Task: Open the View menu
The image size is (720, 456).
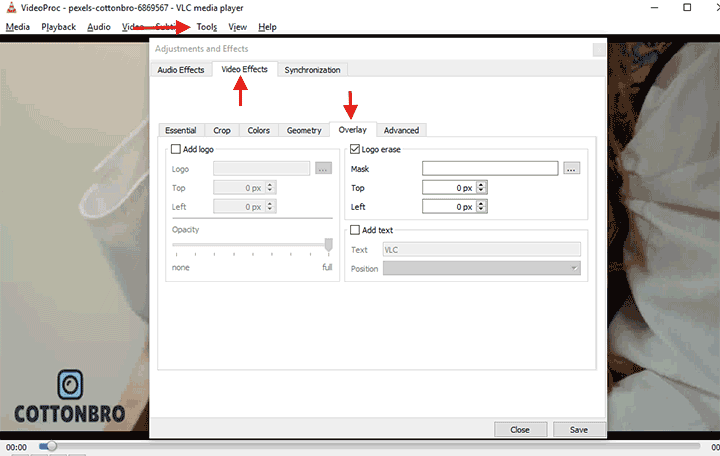Action: tap(237, 27)
